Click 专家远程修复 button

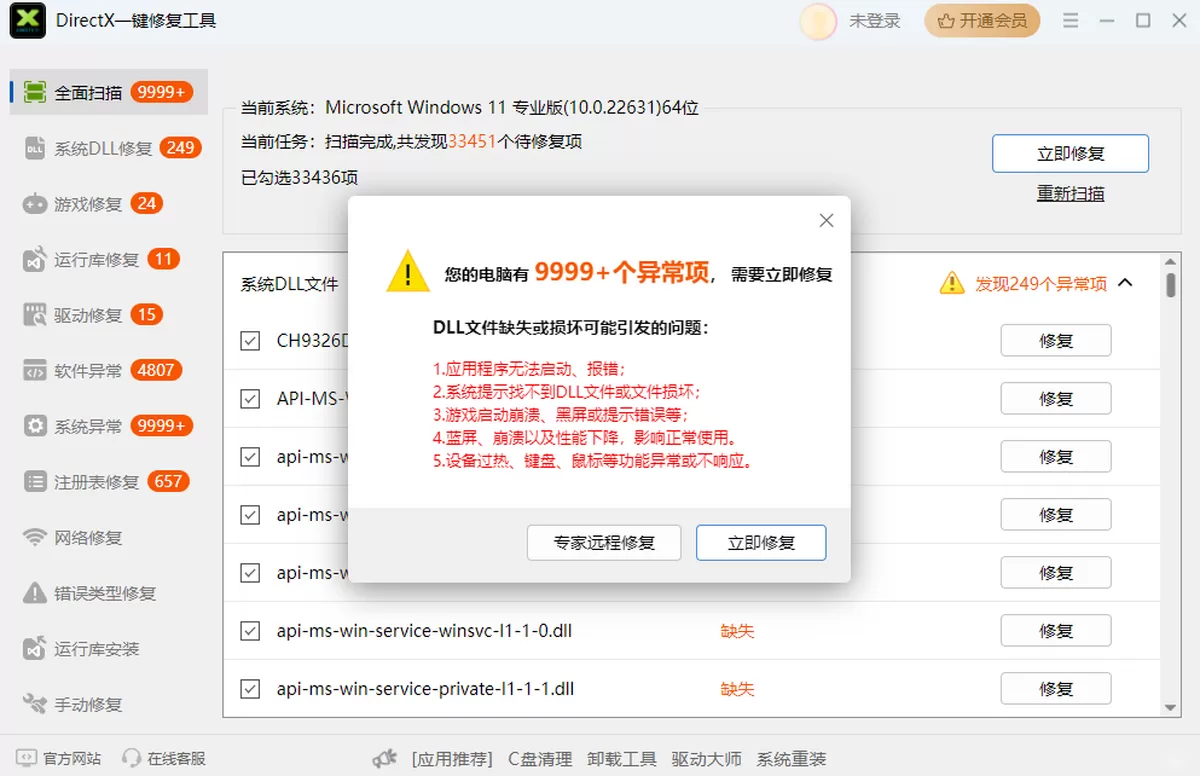[604, 542]
